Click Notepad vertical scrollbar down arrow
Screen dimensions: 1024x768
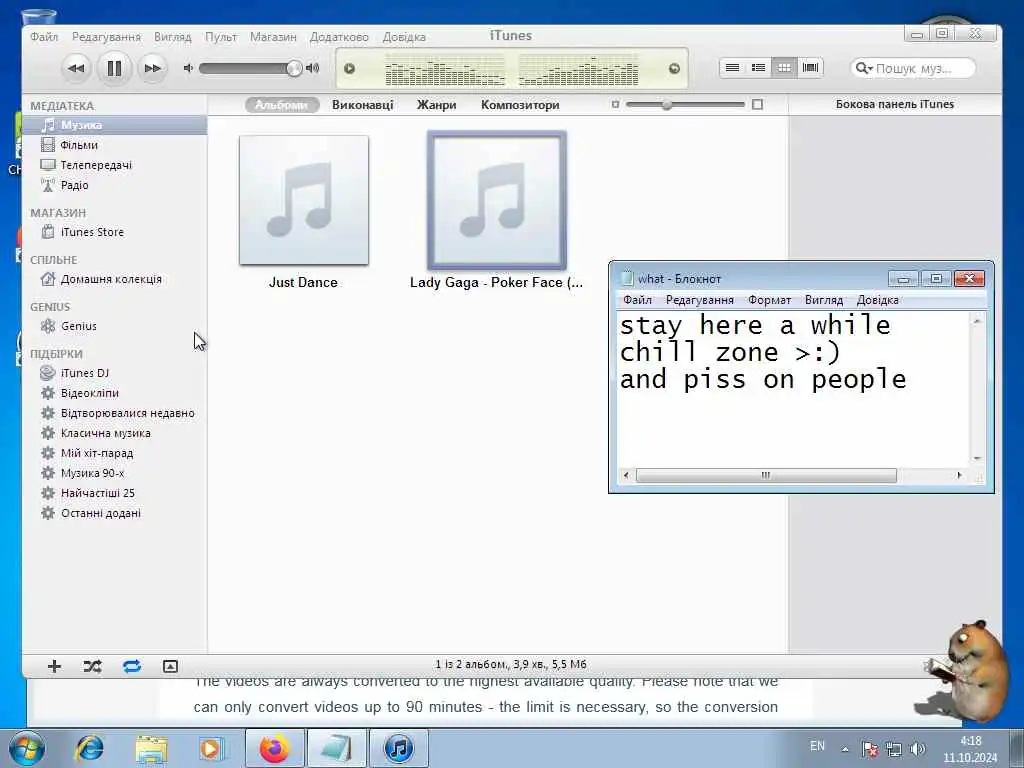coord(977,458)
